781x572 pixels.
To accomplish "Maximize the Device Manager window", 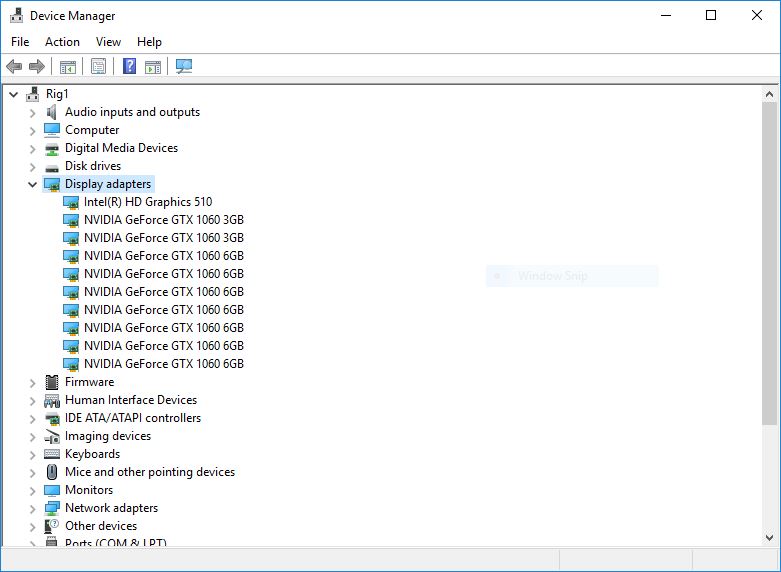I will click(x=711, y=15).
